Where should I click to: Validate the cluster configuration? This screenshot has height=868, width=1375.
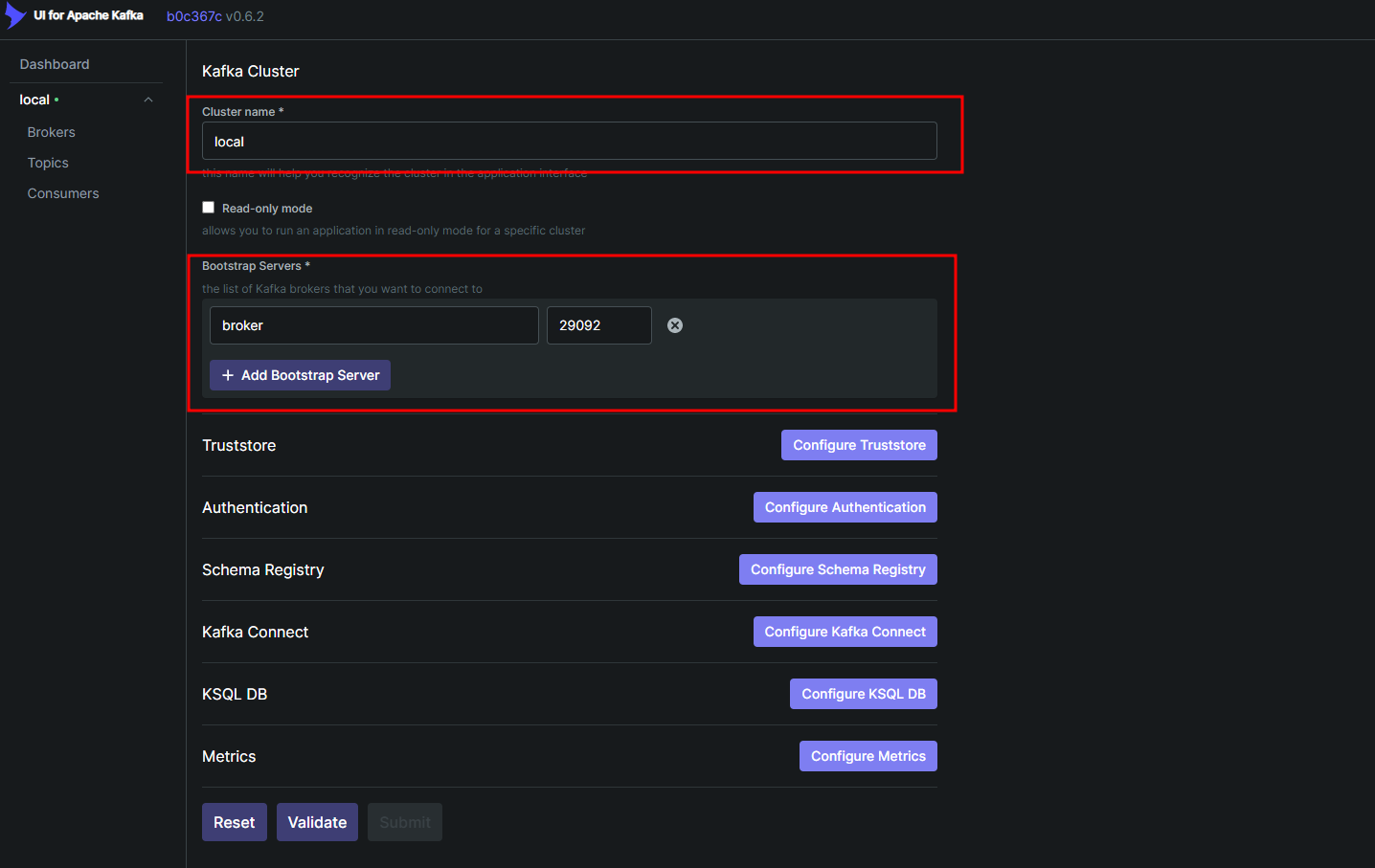(317, 822)
